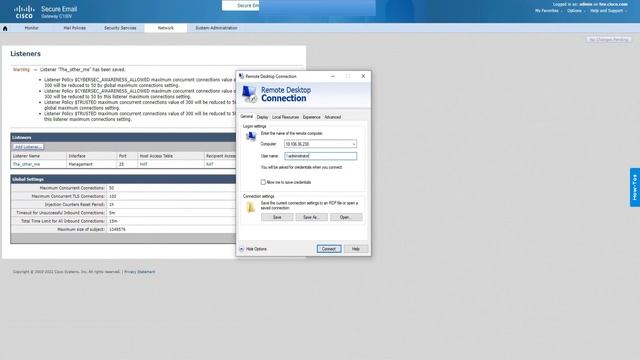Click the Save button
This screenshot has height=360, width=640.
pyautogui.click(x=277, y=218)
